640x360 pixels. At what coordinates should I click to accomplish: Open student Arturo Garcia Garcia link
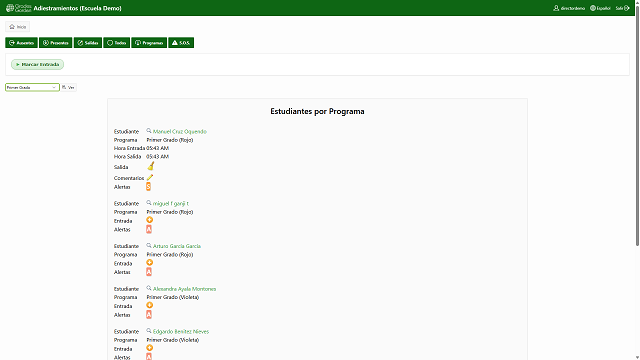click(177, 246)
